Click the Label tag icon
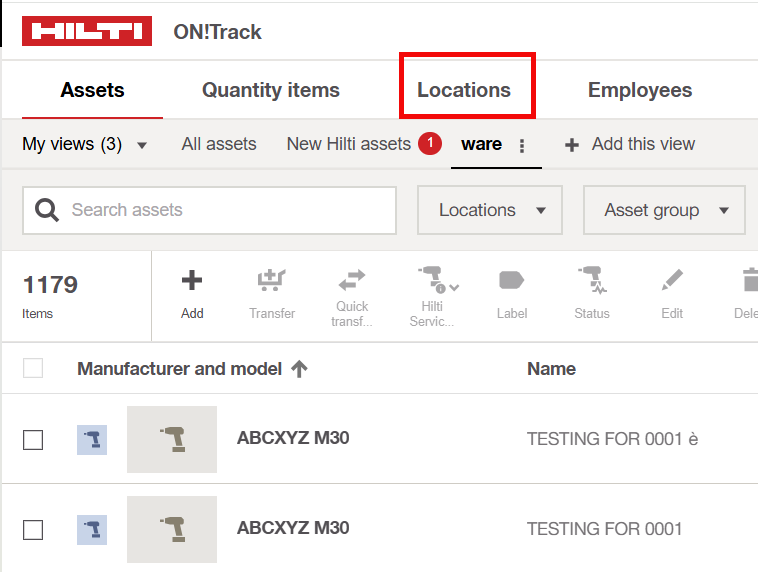 tap(511, 281)
